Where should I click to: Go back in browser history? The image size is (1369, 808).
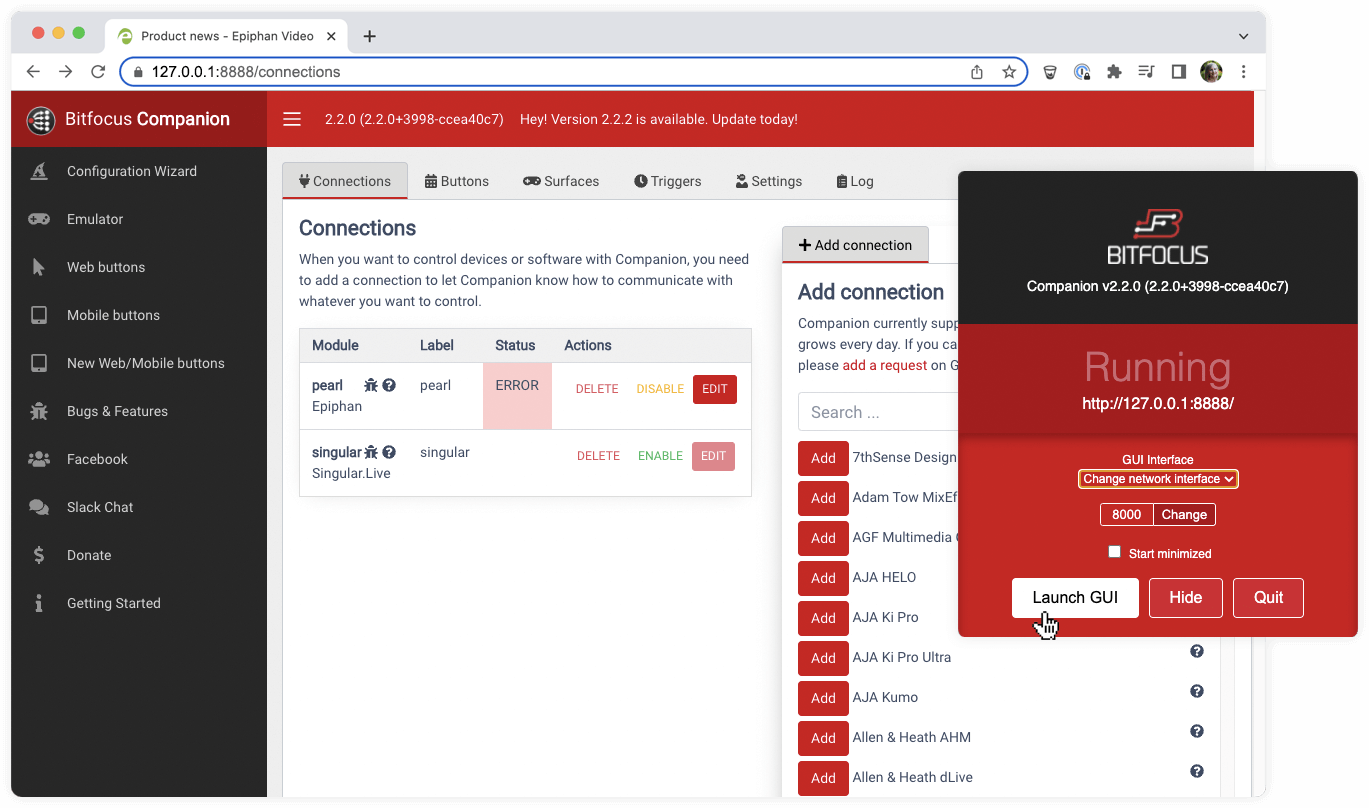pyautogui.click(x=33, y=72)
